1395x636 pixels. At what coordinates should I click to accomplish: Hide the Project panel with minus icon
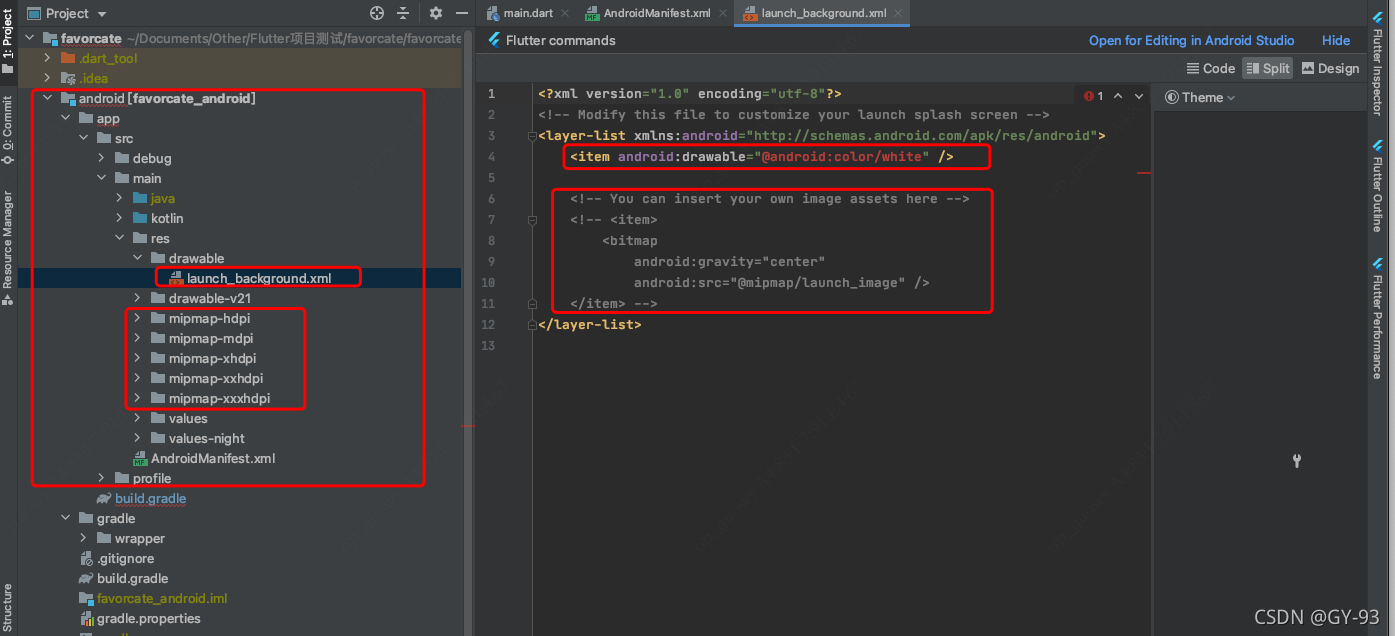click(x=461, y=13)
